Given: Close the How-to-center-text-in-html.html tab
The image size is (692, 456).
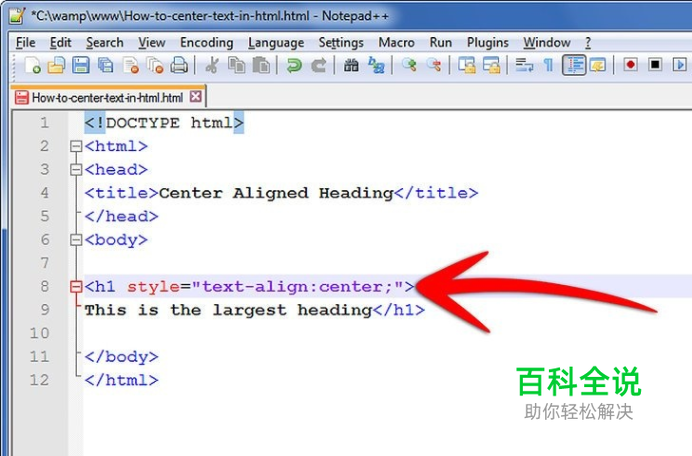Looking at the screenshot, I should pos(196,97).
